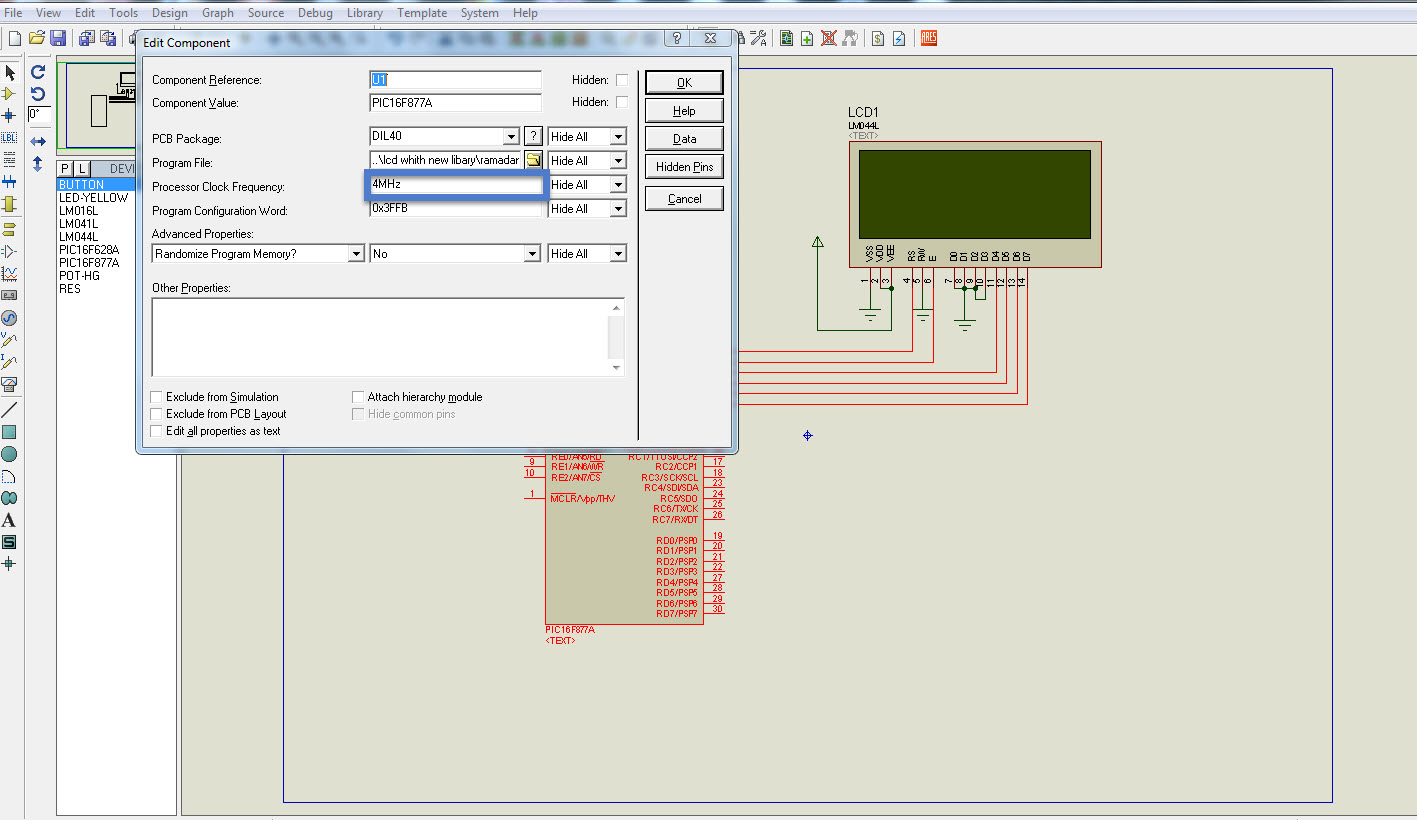Select the Text Script tool
Viewport: 1417px width, 820px height.
click(x=10, y=160)
